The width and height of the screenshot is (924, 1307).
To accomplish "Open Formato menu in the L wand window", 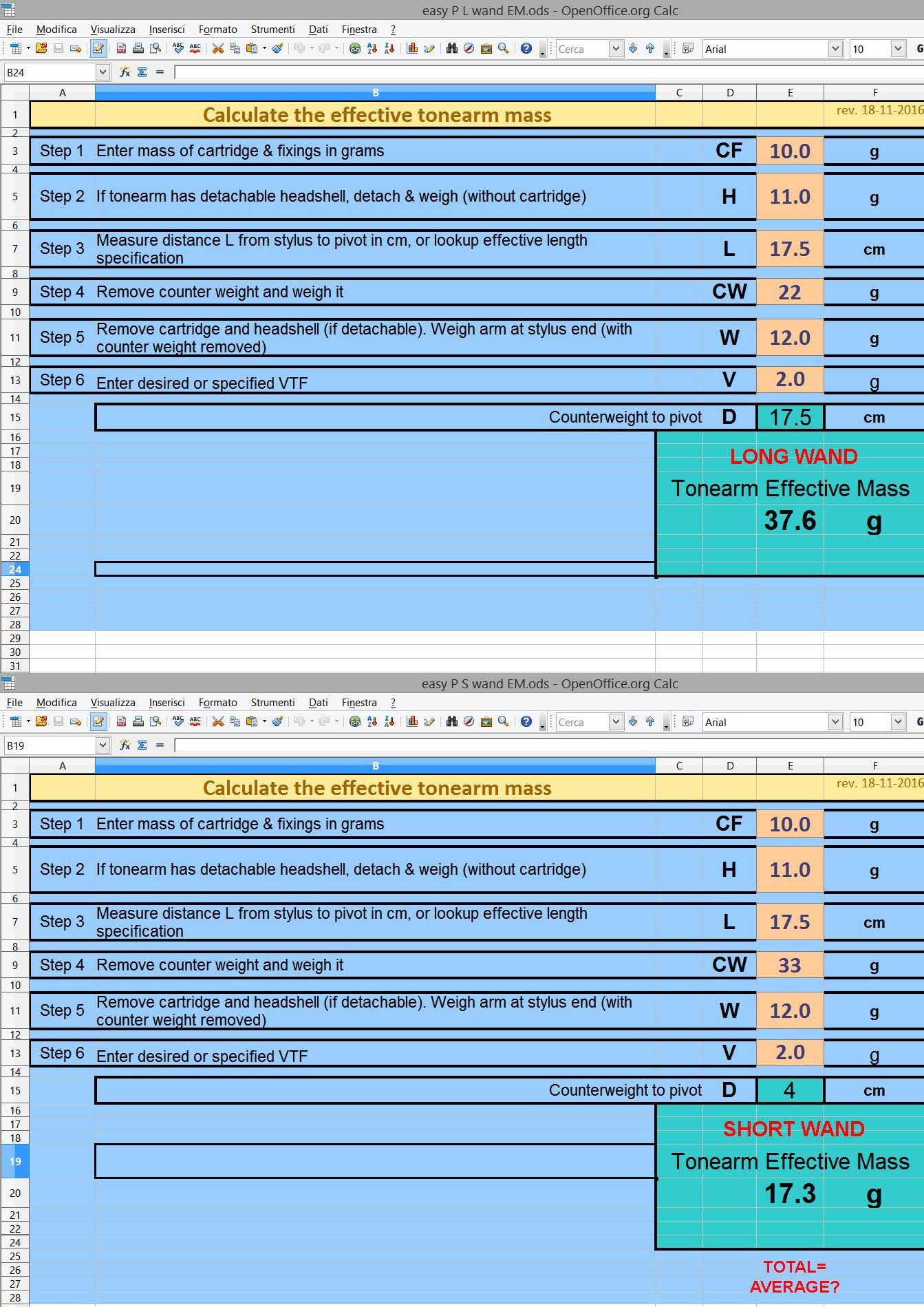I will (x=217, y=29).
